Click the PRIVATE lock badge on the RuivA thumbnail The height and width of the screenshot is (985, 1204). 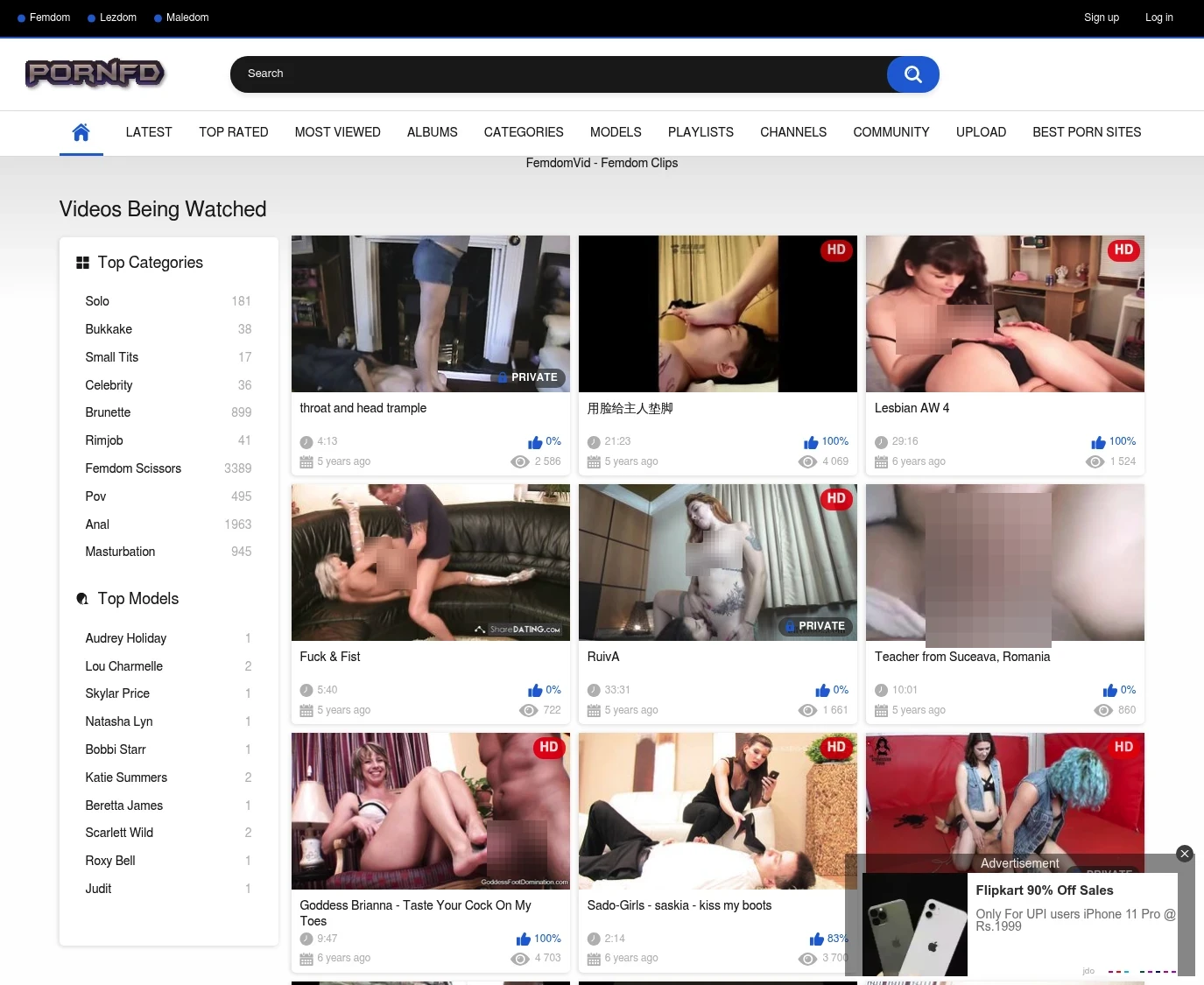click(814, 626)
